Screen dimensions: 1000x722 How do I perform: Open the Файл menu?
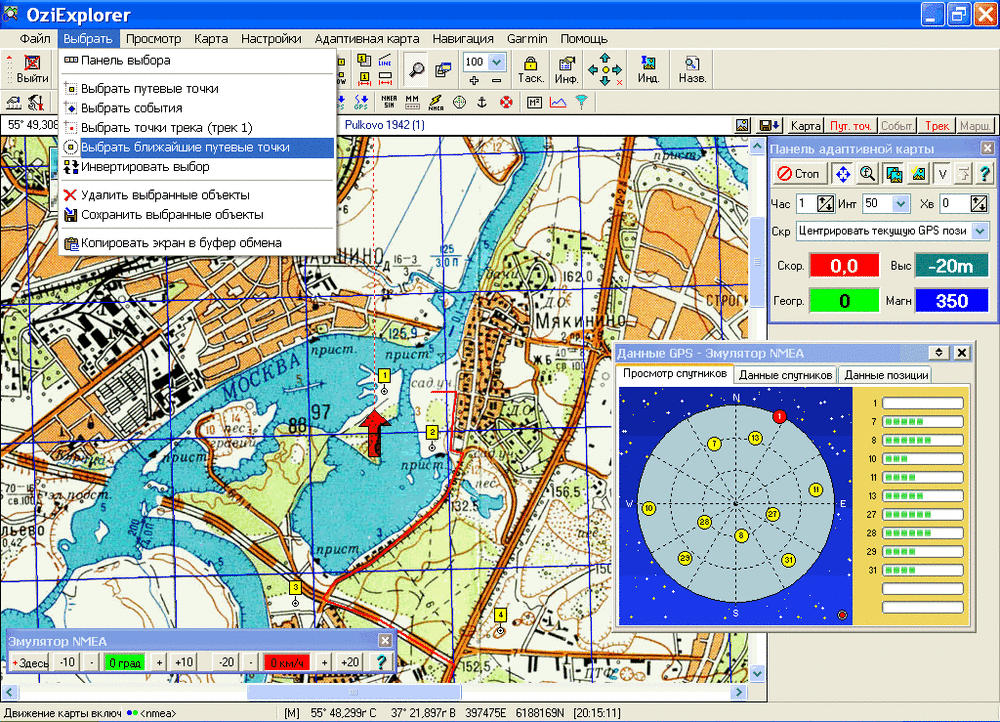click(x=34, y=39)
